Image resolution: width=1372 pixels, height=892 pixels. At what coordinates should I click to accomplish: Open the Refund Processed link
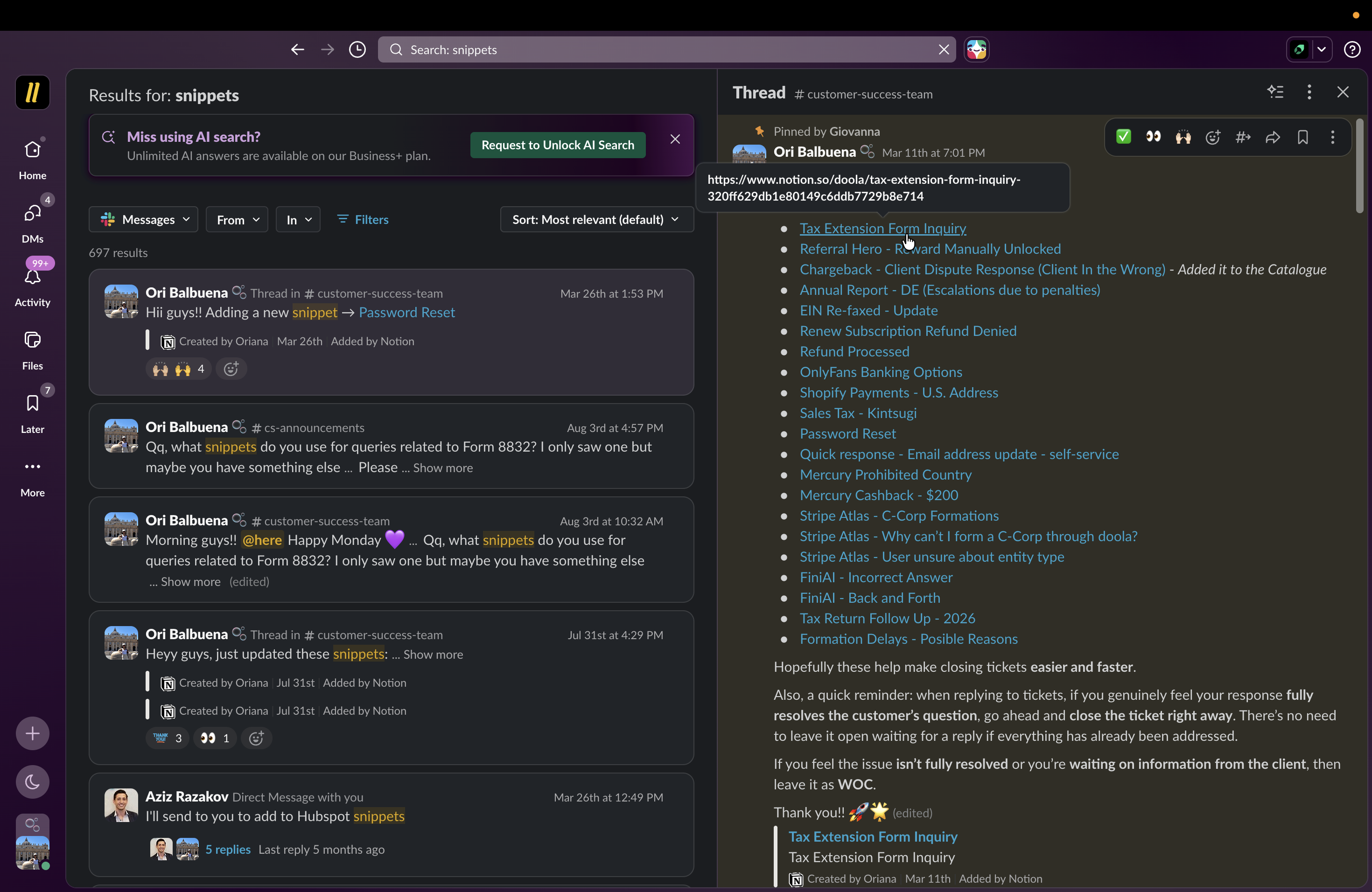(x=854, y=351)
